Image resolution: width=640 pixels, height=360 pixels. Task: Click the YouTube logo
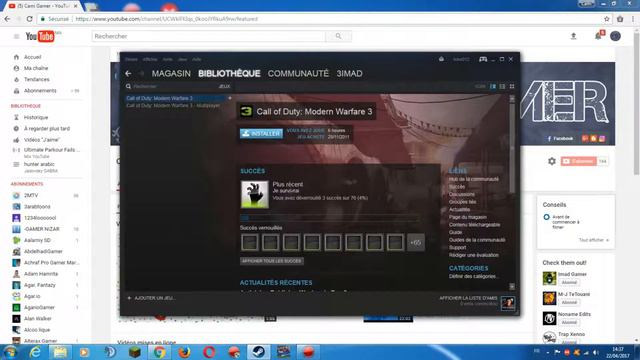(40, 36)
